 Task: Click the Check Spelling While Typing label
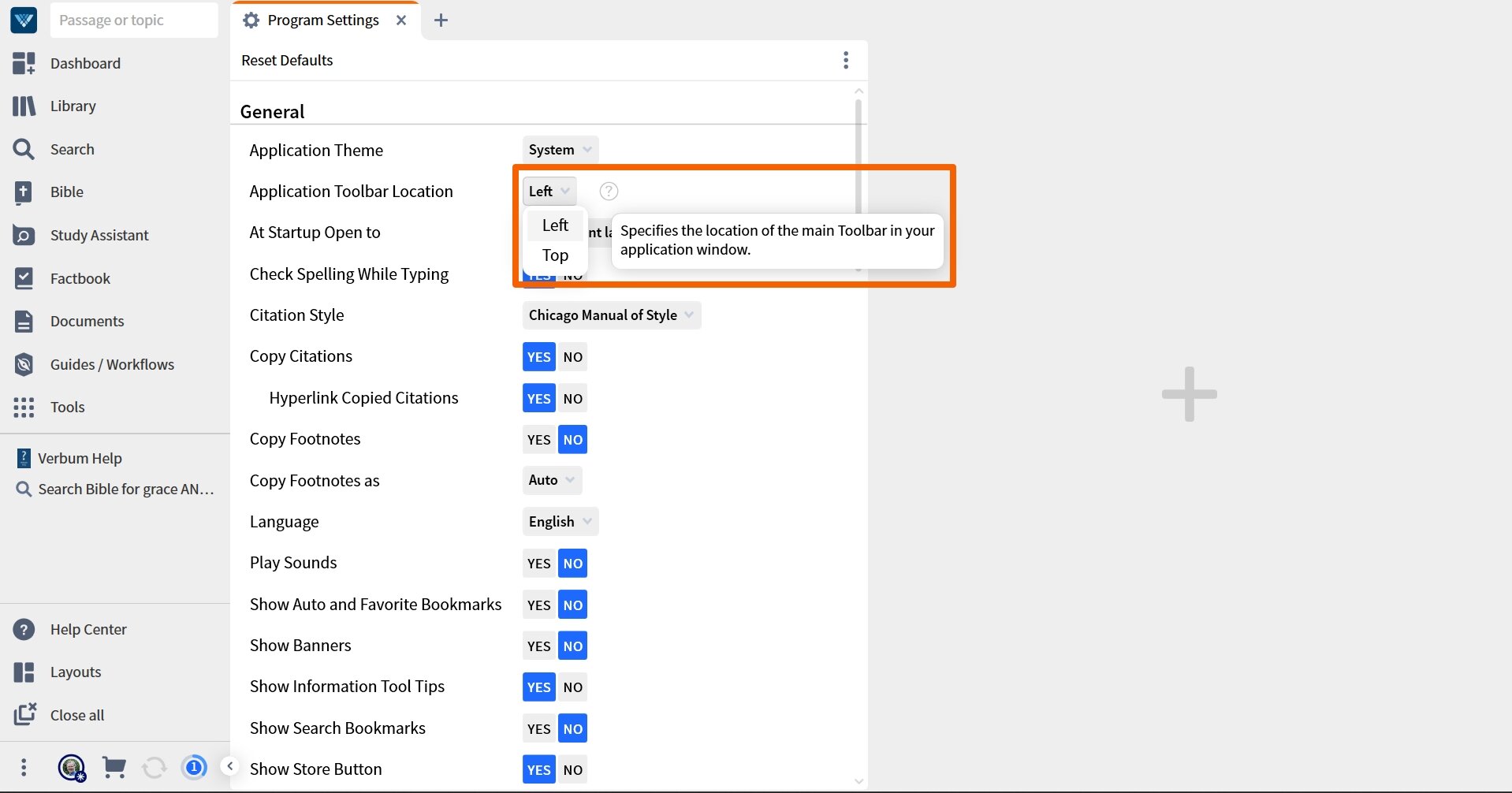349,274
